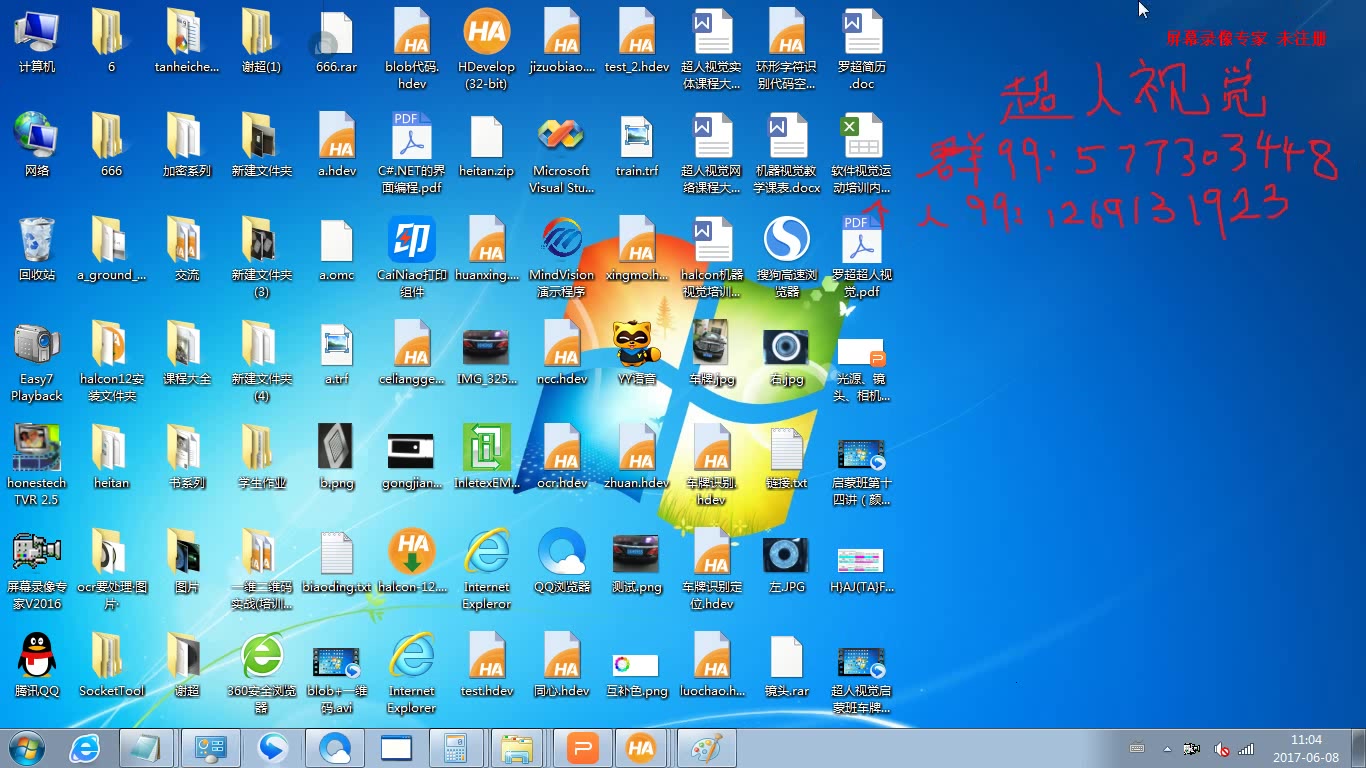The width and height of the screenshot is (1366, 768).
Task: Open the 11:04 clock and date
Action: (x=1306, y=748)
